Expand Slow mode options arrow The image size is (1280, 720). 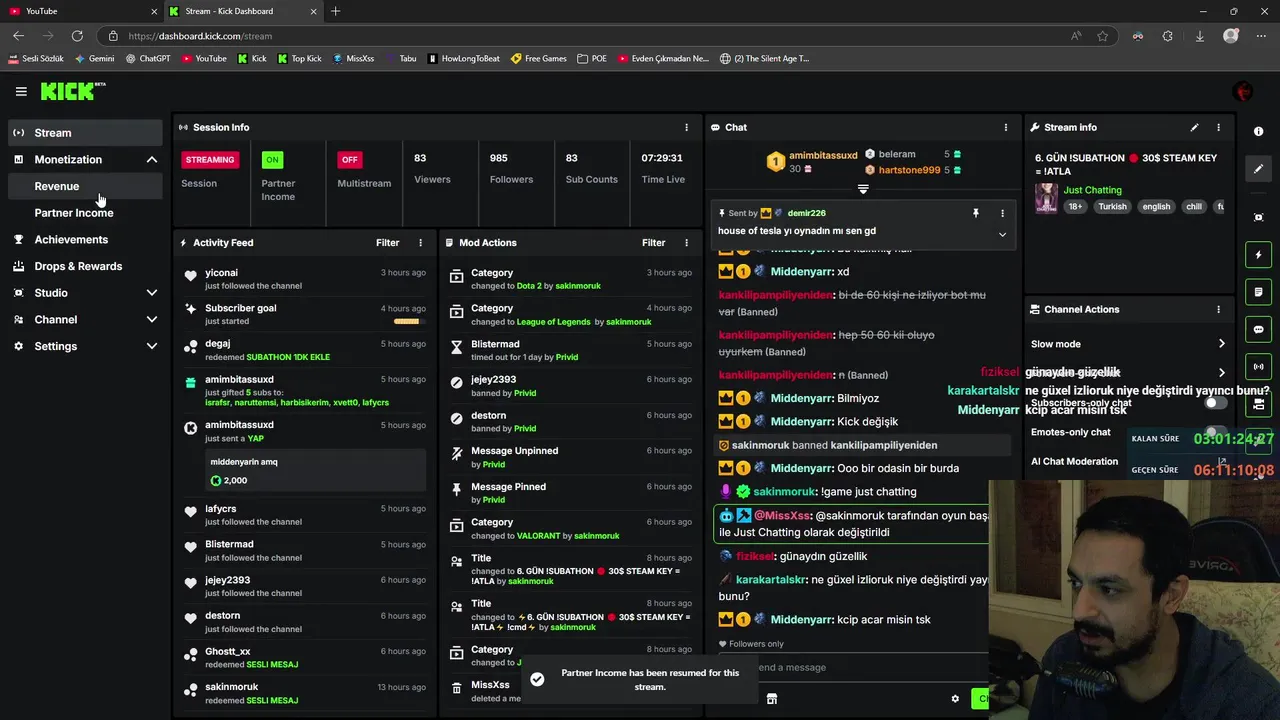pyautogui.click(x=1221, y=344)
